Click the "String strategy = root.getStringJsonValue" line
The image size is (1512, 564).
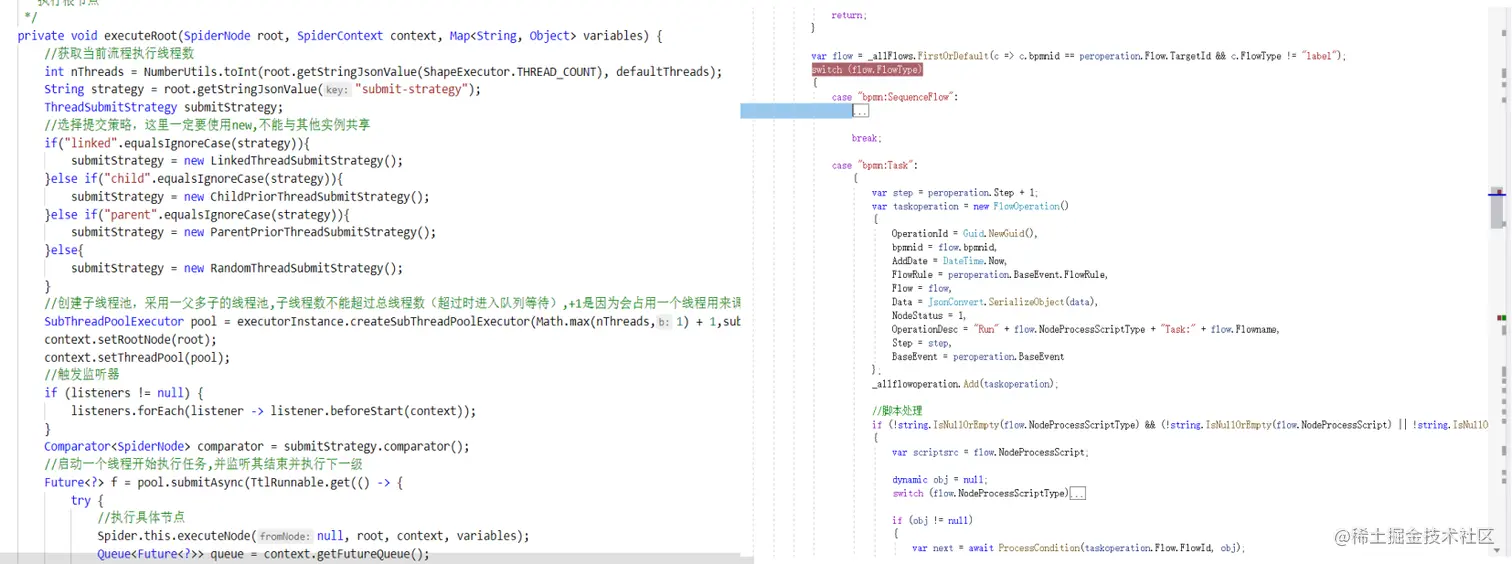[262, 89]
